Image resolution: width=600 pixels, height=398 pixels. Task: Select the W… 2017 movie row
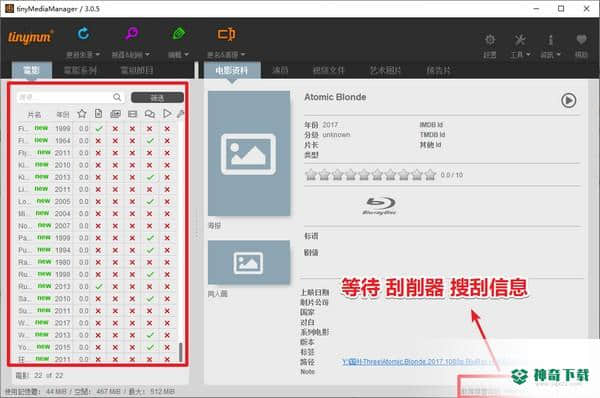(96, 323)
